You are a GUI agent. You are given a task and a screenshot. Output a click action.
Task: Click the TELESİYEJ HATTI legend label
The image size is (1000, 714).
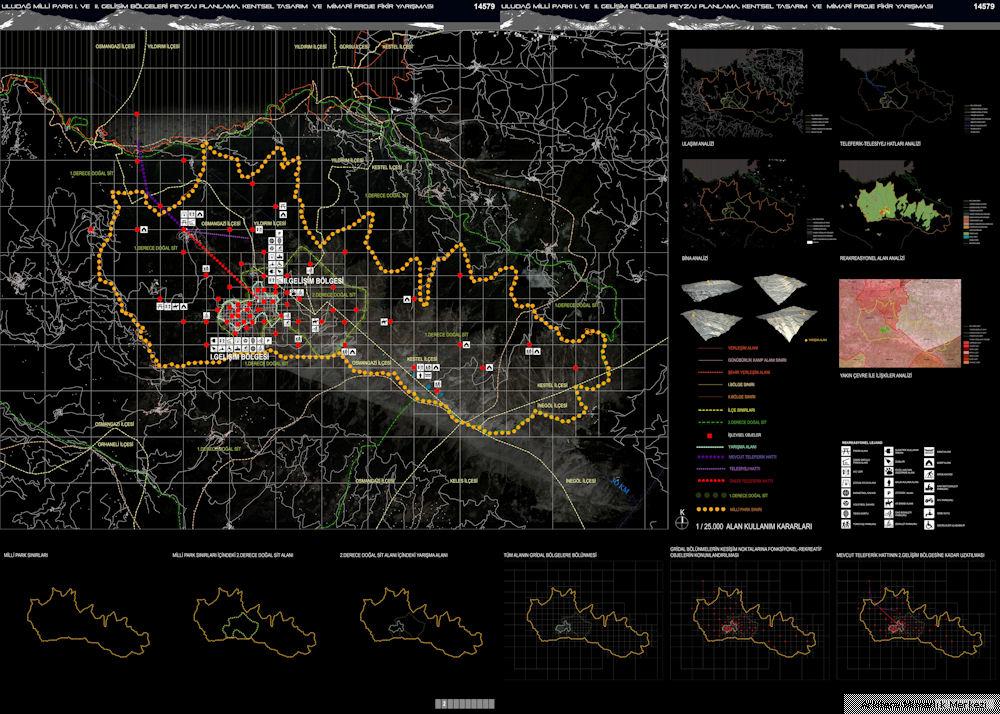point(745,469)
